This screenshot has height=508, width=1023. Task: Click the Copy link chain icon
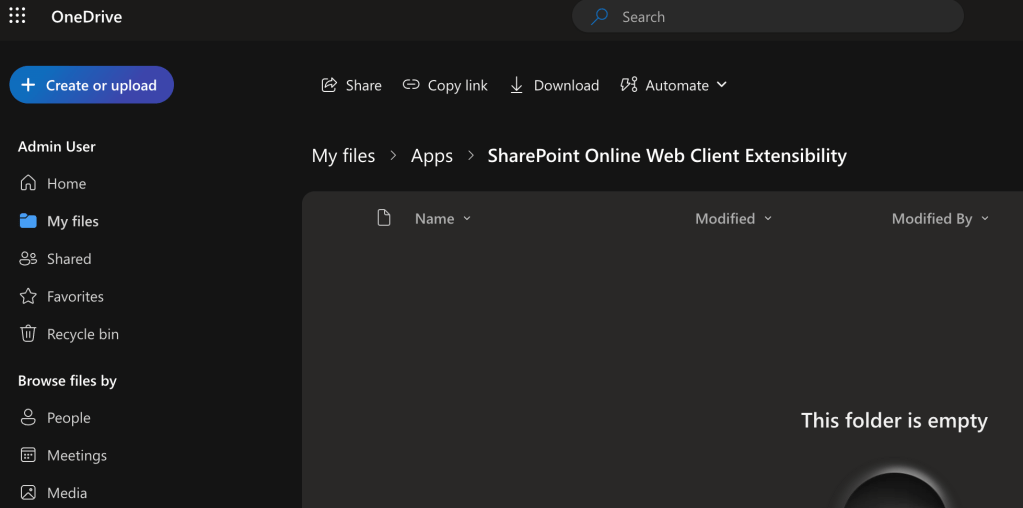[x=411, y=85]
